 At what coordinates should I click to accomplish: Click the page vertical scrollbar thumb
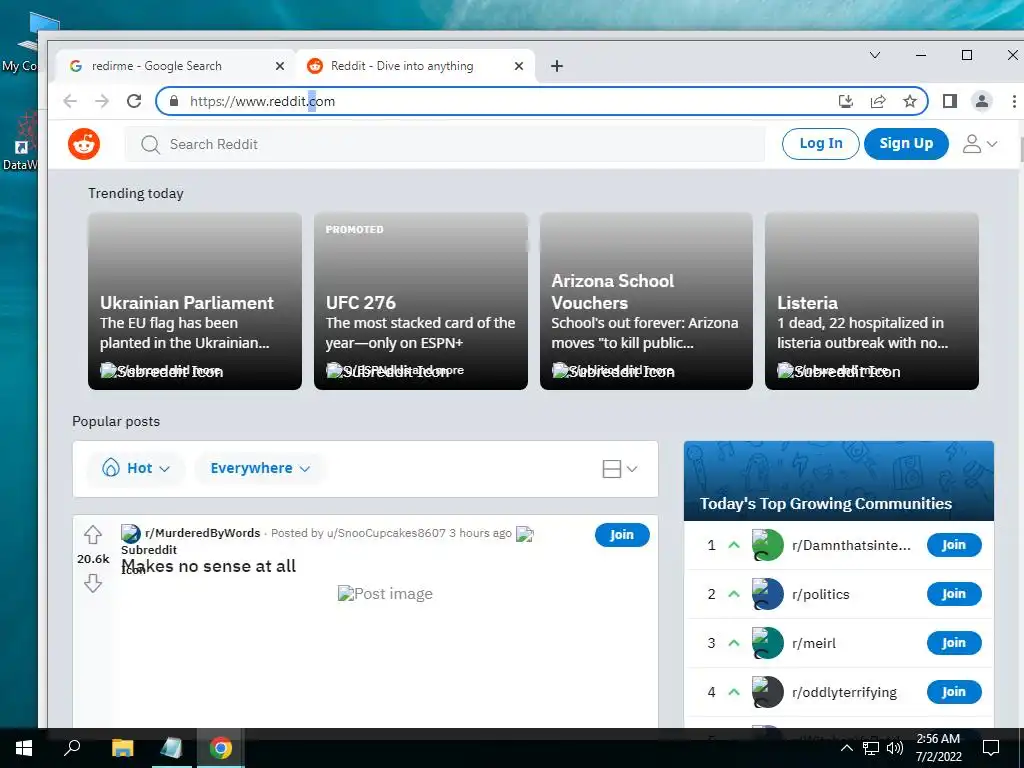(x=1021, y=150)
